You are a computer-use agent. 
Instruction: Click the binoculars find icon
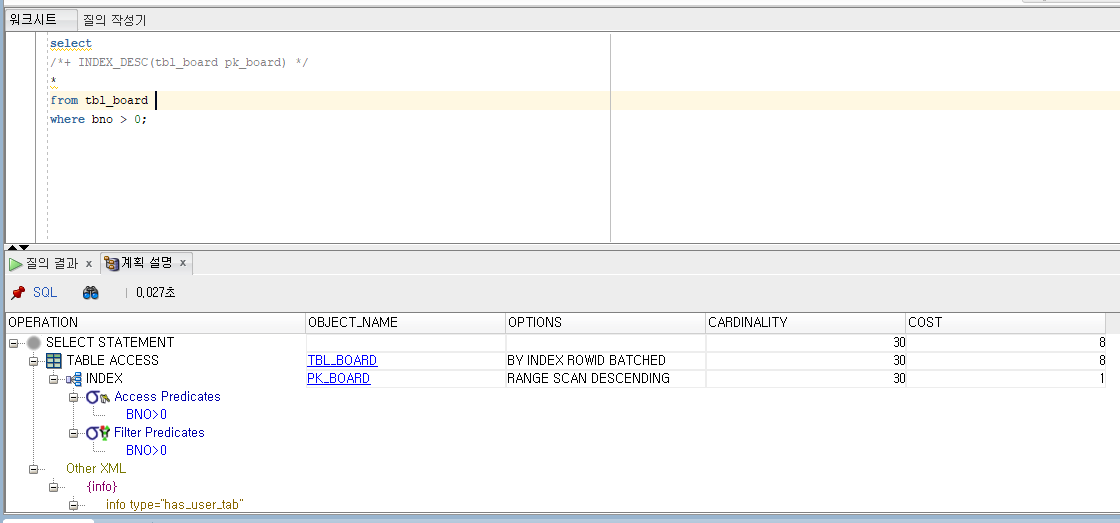(90, 293)
